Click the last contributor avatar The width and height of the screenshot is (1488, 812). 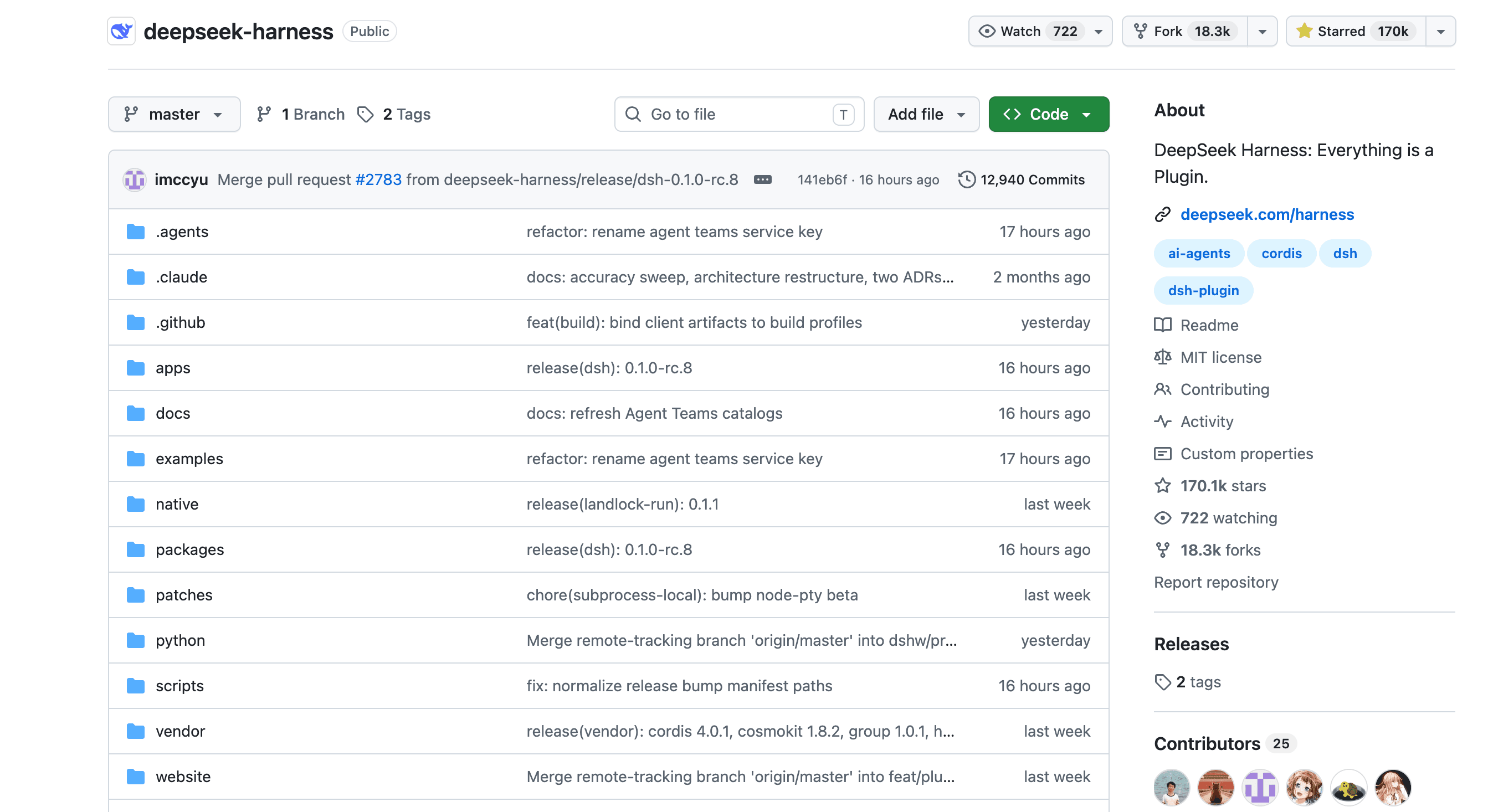click(x=1393, y=787)
